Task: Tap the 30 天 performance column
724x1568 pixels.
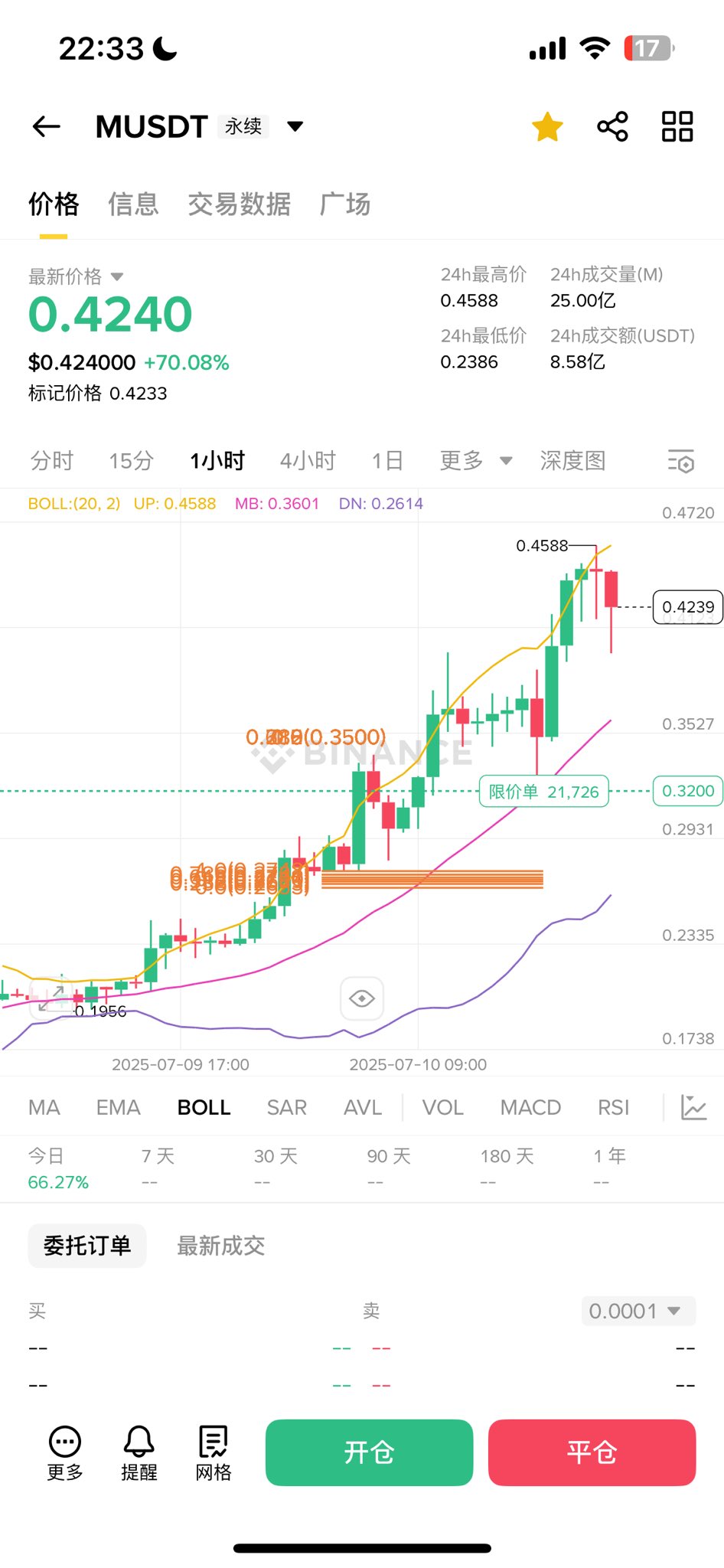Action: click(276, 1168)
